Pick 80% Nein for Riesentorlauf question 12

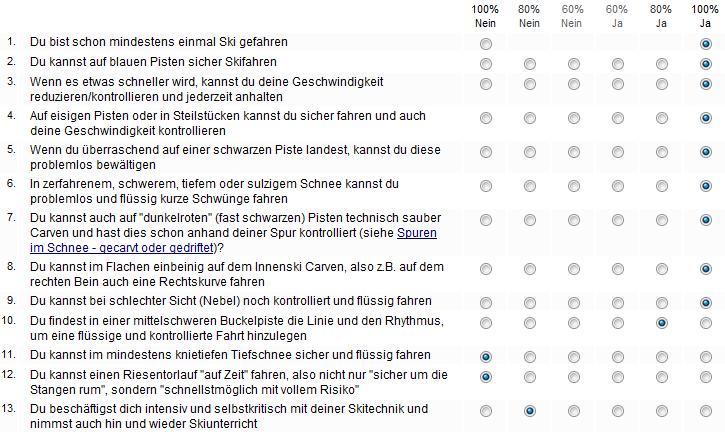530,377
